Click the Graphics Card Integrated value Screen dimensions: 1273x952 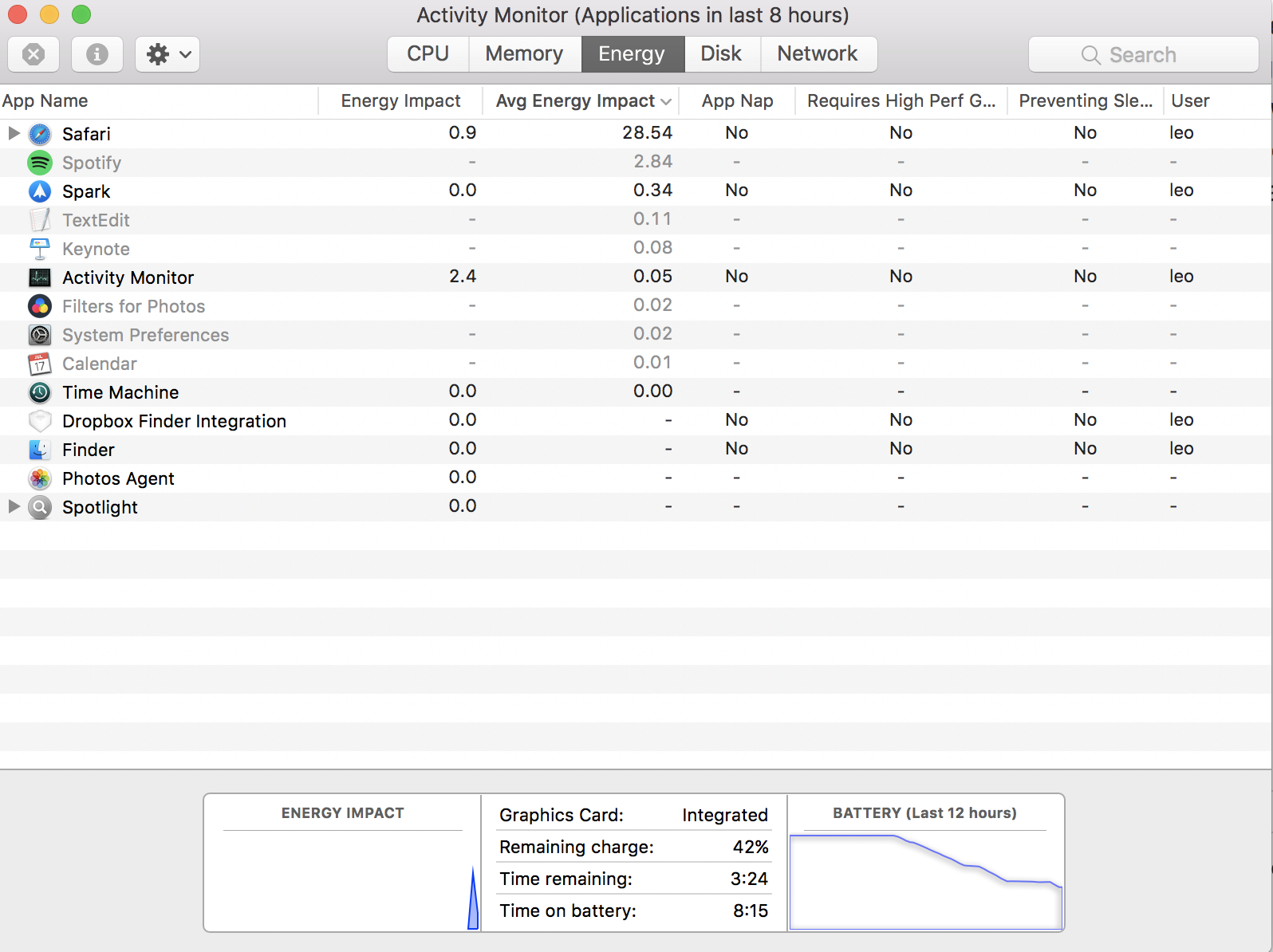[x=725, y=815]
